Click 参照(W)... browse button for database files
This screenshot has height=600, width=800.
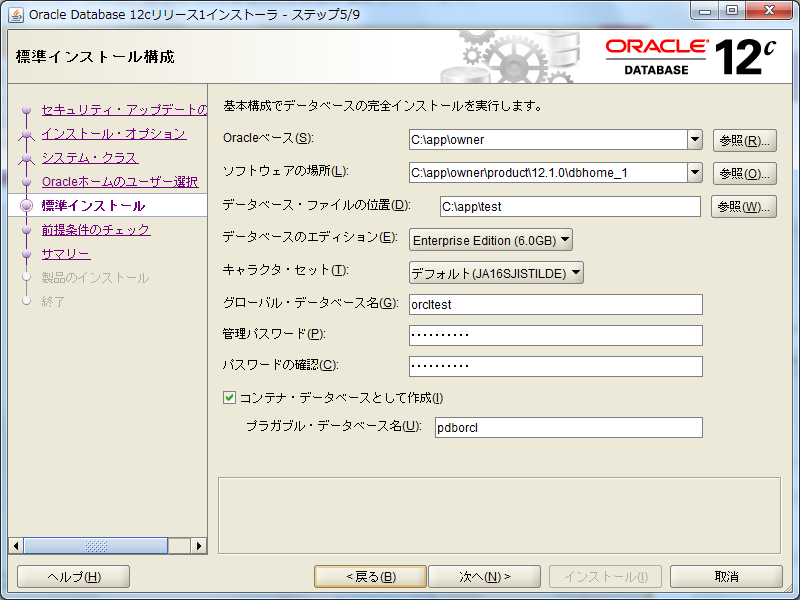click(x=744, y=207)
